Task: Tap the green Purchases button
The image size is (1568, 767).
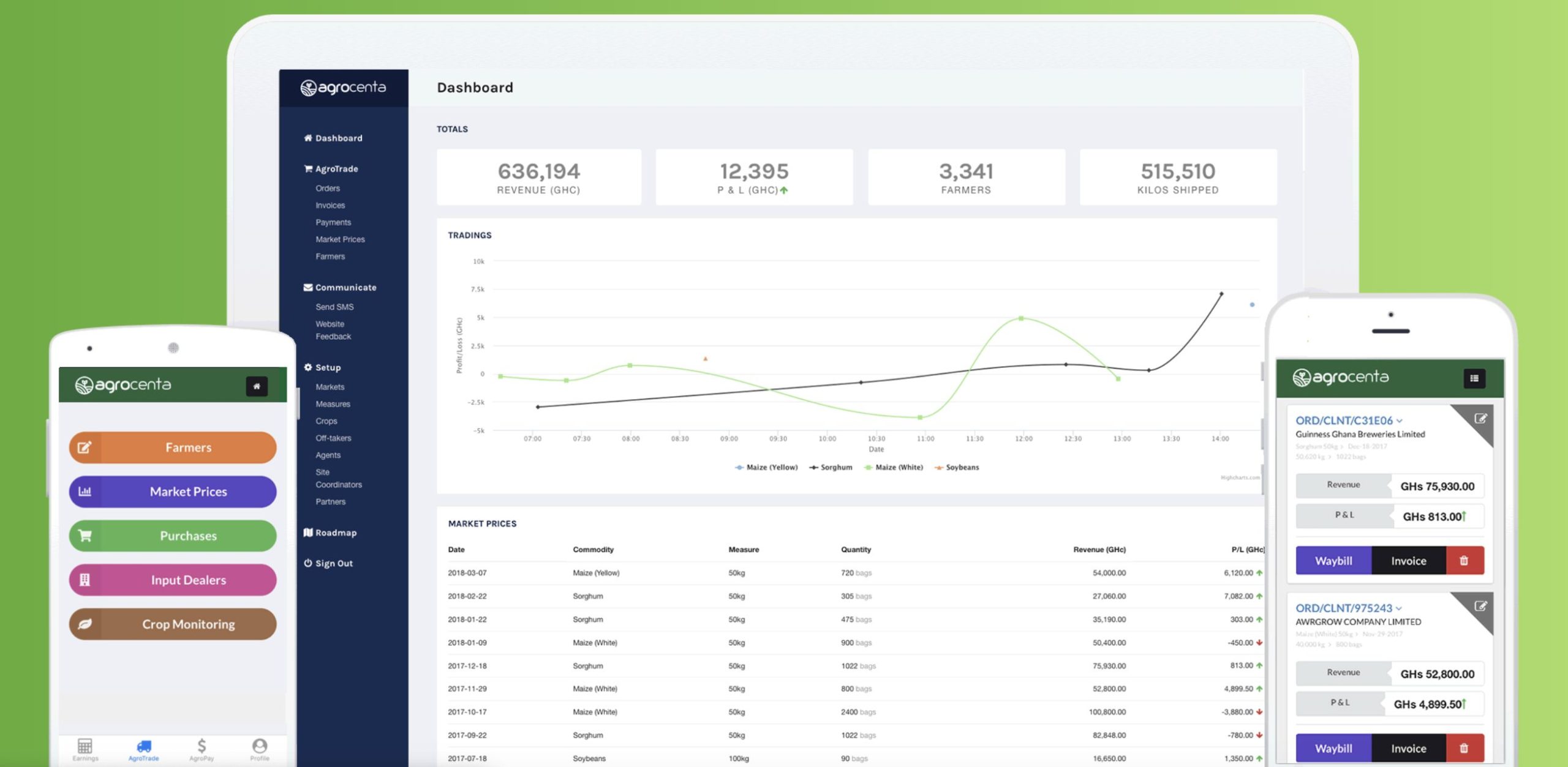Action: pos(173,536)
